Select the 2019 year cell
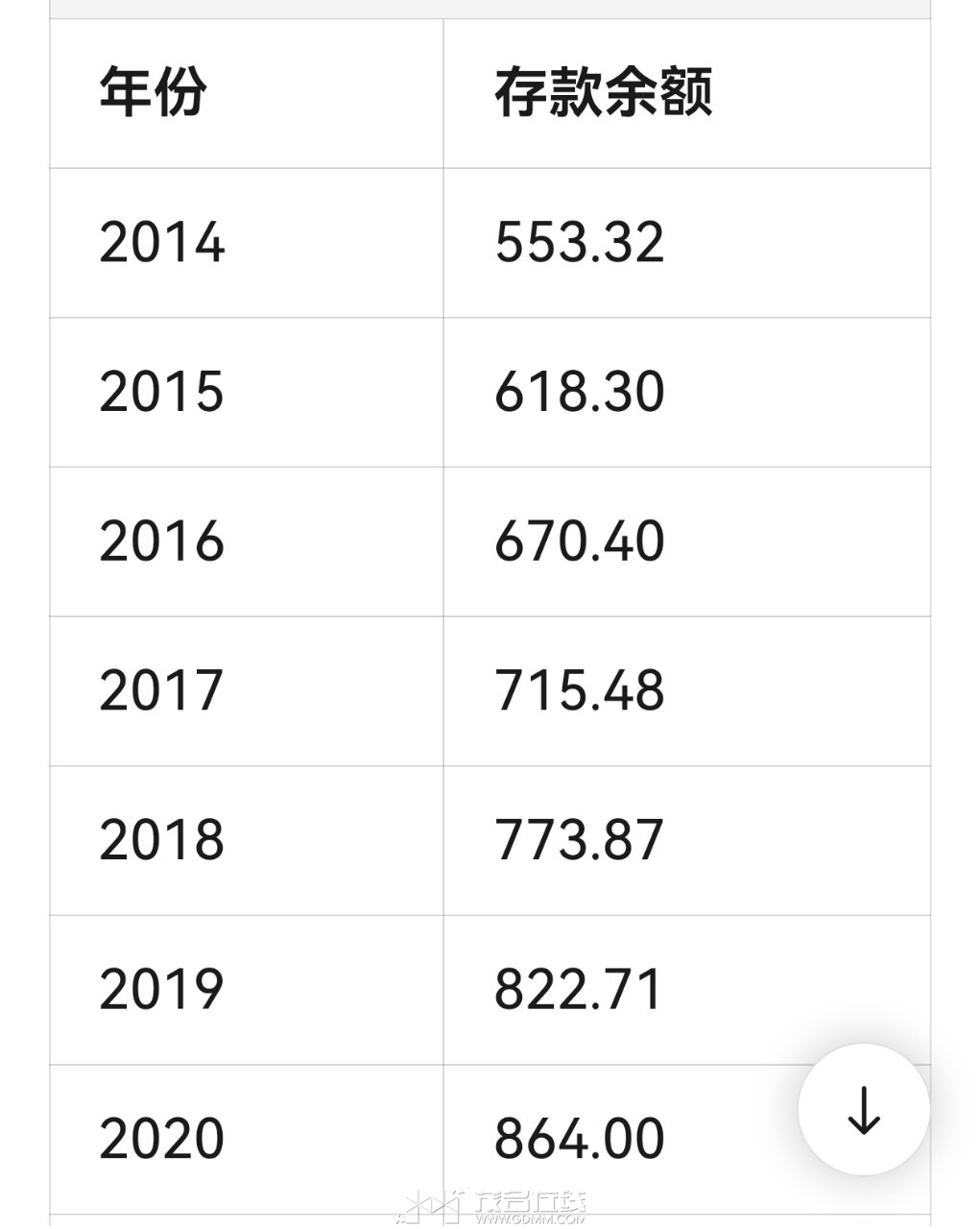Image resolution: width=980 pixels, height=1229 pixels. tap(161, 989)
